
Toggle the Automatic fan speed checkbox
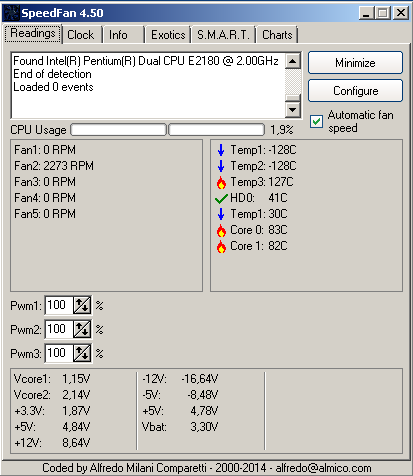(x=316, y=122)
